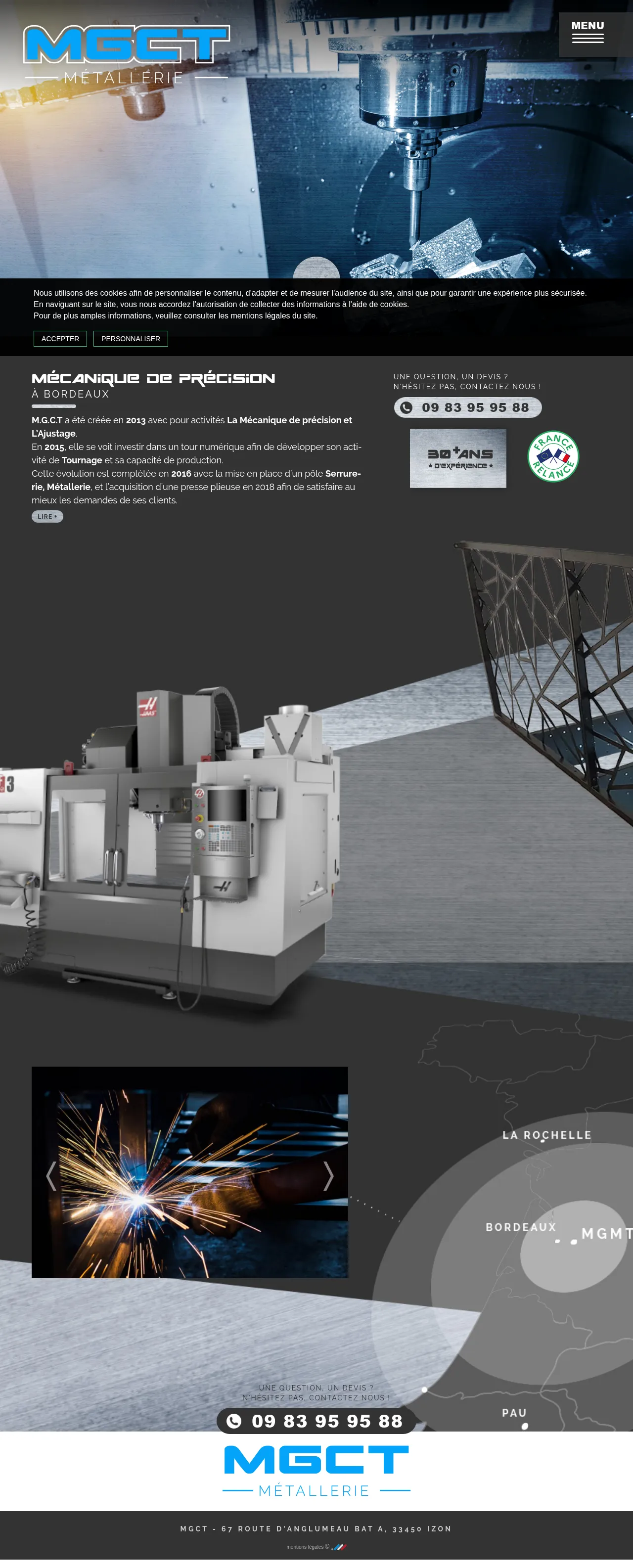The height and width of the screenshot is (1568, 633).
Task: Click the MGCT Métallerie header logo
Action: tap(126, 54)
